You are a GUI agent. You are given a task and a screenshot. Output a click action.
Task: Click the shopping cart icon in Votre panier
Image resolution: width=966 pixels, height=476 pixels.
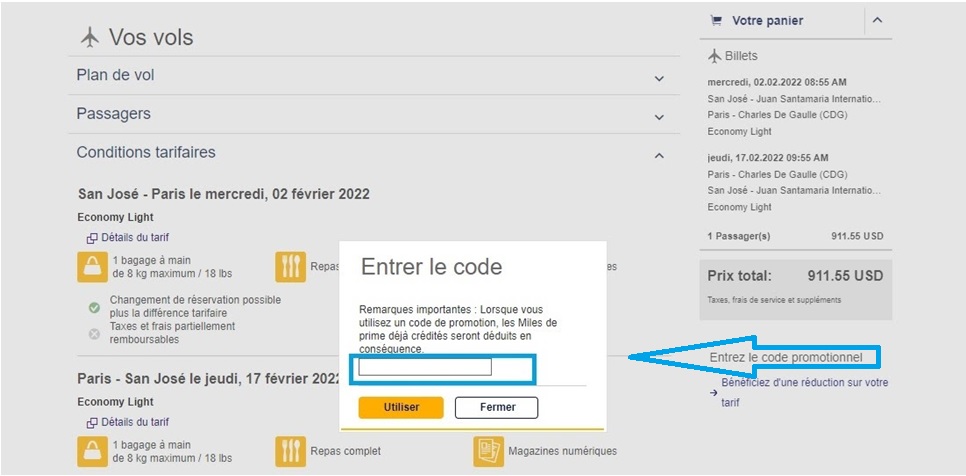pyautogui.click(x=716, y=20)
